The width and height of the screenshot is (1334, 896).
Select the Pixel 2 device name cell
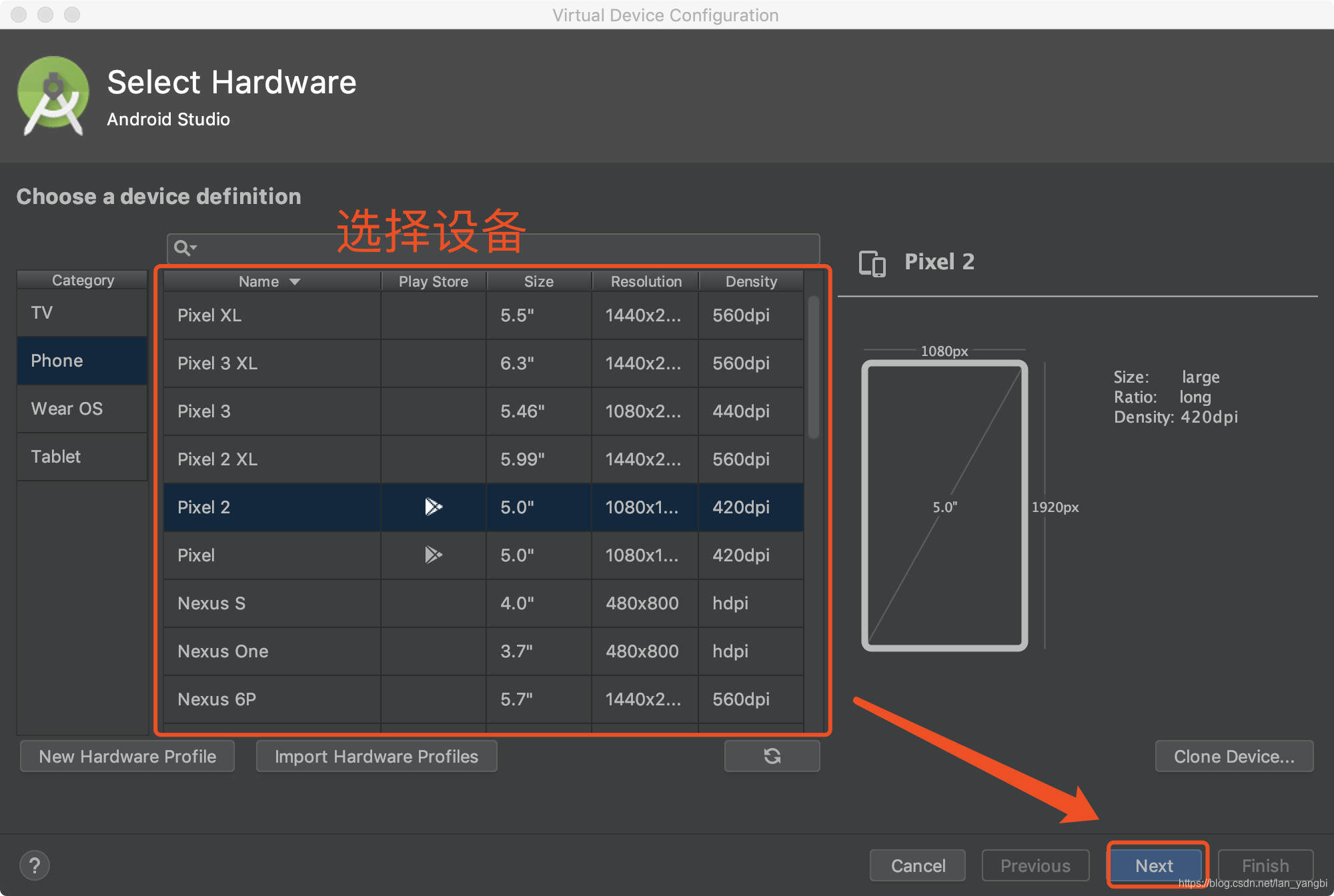tap(272, 507)
